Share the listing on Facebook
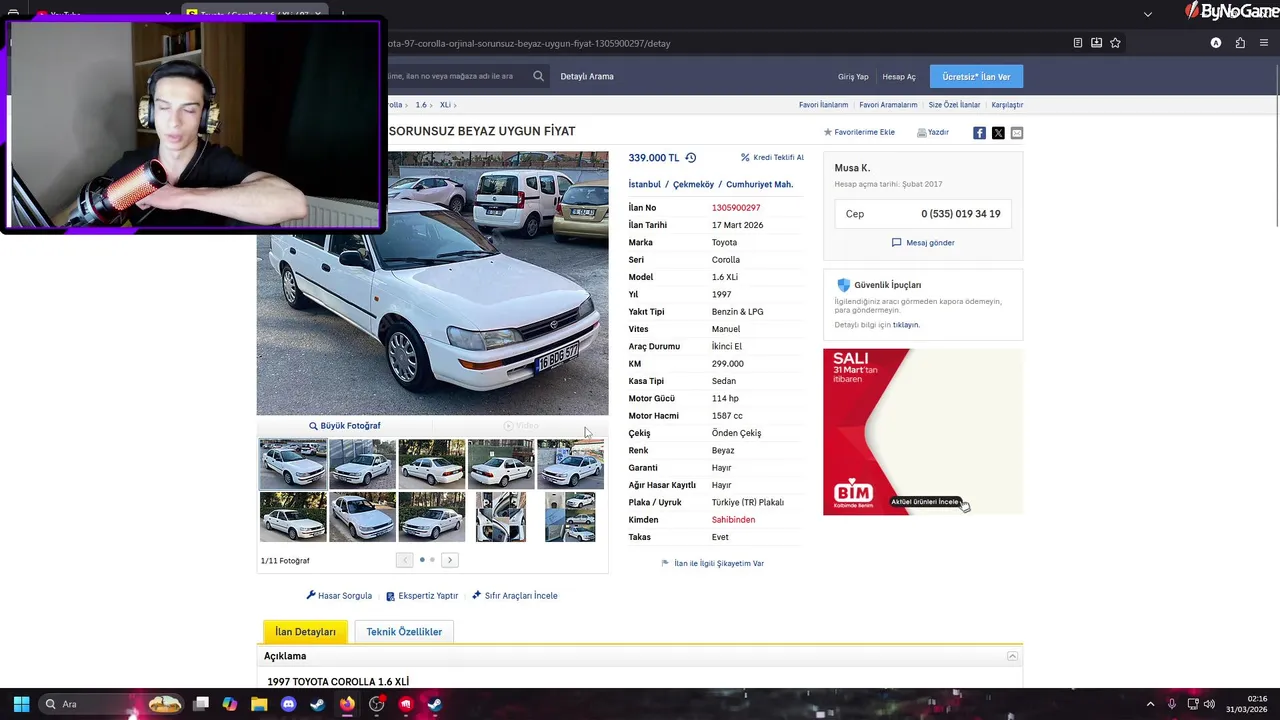 click(x=979, y=133)
